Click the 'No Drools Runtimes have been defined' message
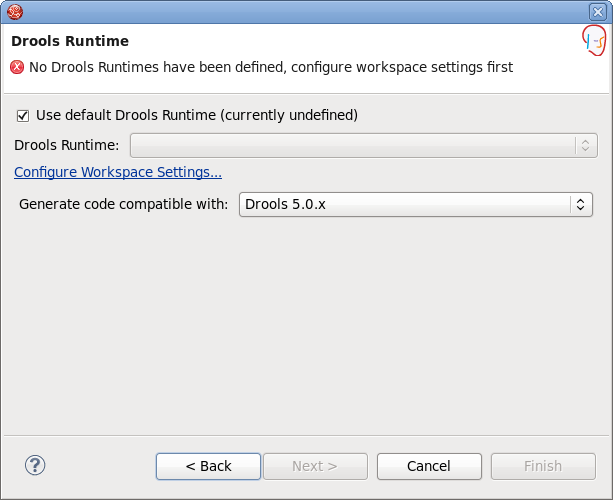 [271, 67]
